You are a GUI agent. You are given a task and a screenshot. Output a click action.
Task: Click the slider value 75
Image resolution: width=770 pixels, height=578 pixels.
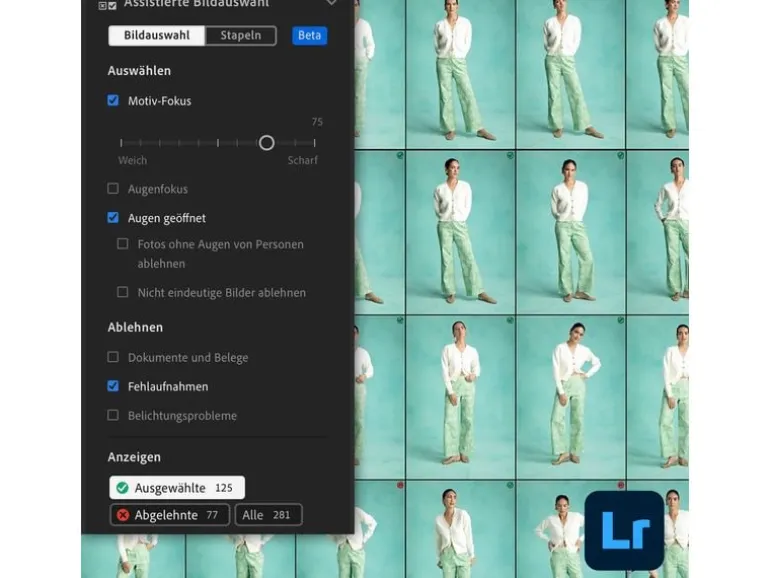(317, 122)
